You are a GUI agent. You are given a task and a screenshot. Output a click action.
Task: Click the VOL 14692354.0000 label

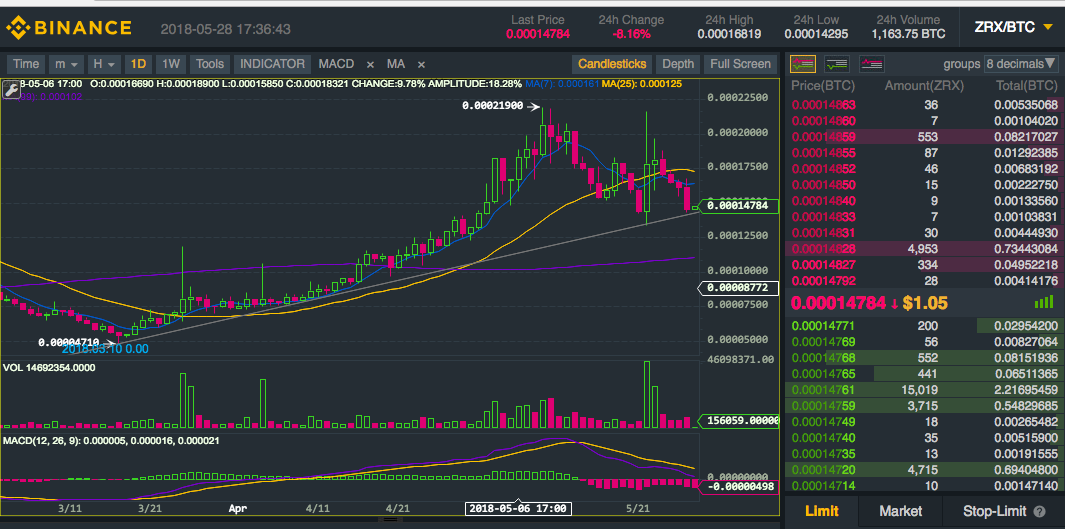[50, 367]
